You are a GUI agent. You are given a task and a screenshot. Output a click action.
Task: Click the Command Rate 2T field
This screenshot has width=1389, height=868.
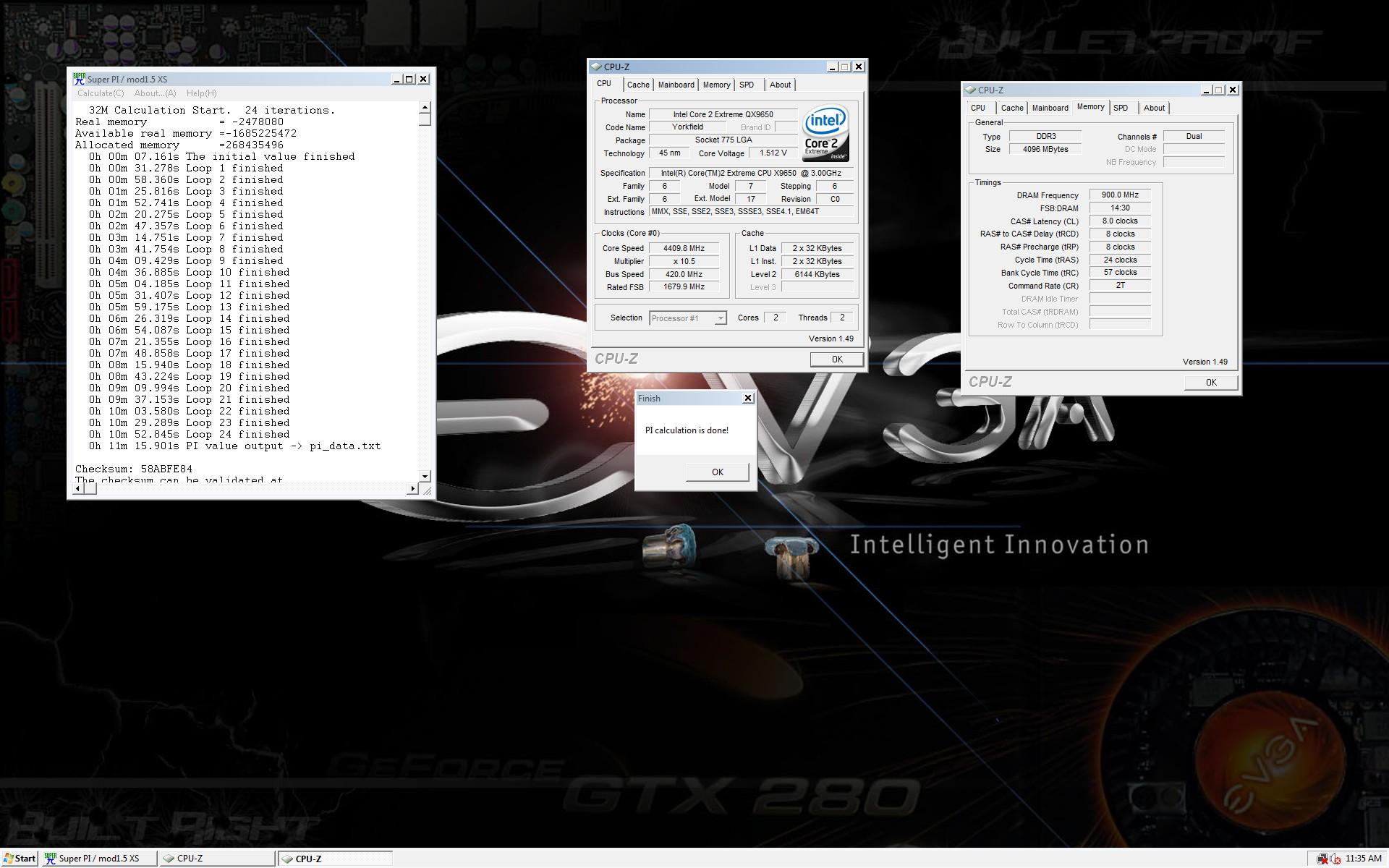pos(1120,286)
